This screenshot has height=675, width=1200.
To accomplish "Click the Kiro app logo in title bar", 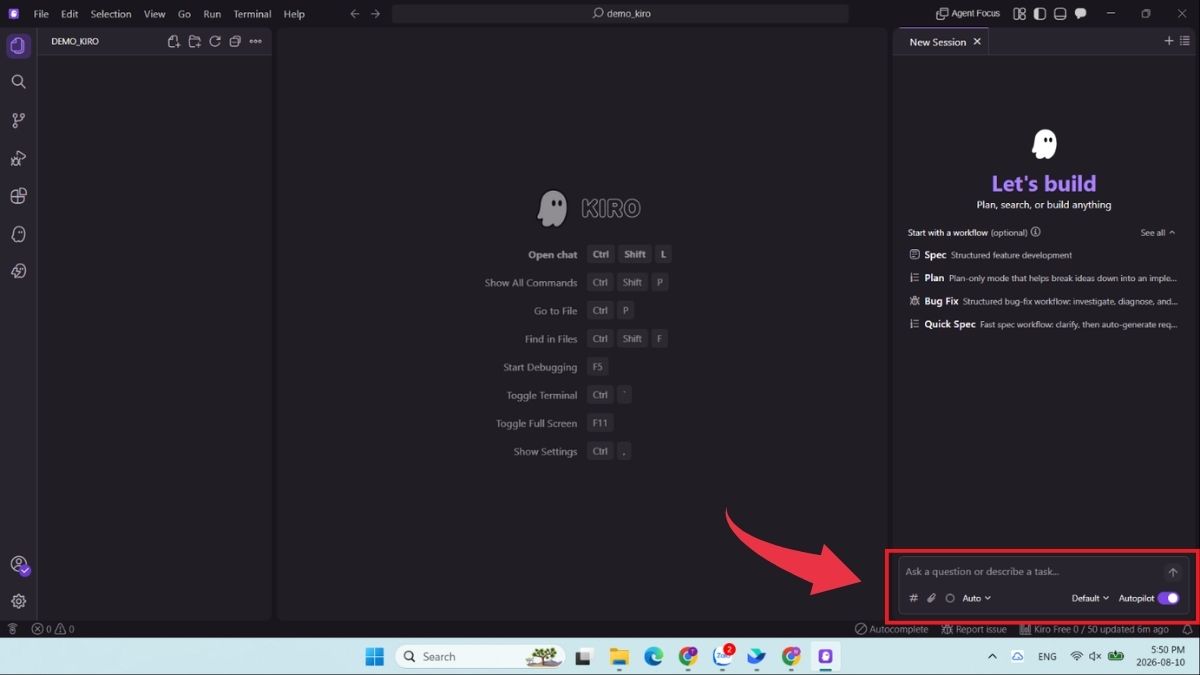I will [x=13, y=14].
